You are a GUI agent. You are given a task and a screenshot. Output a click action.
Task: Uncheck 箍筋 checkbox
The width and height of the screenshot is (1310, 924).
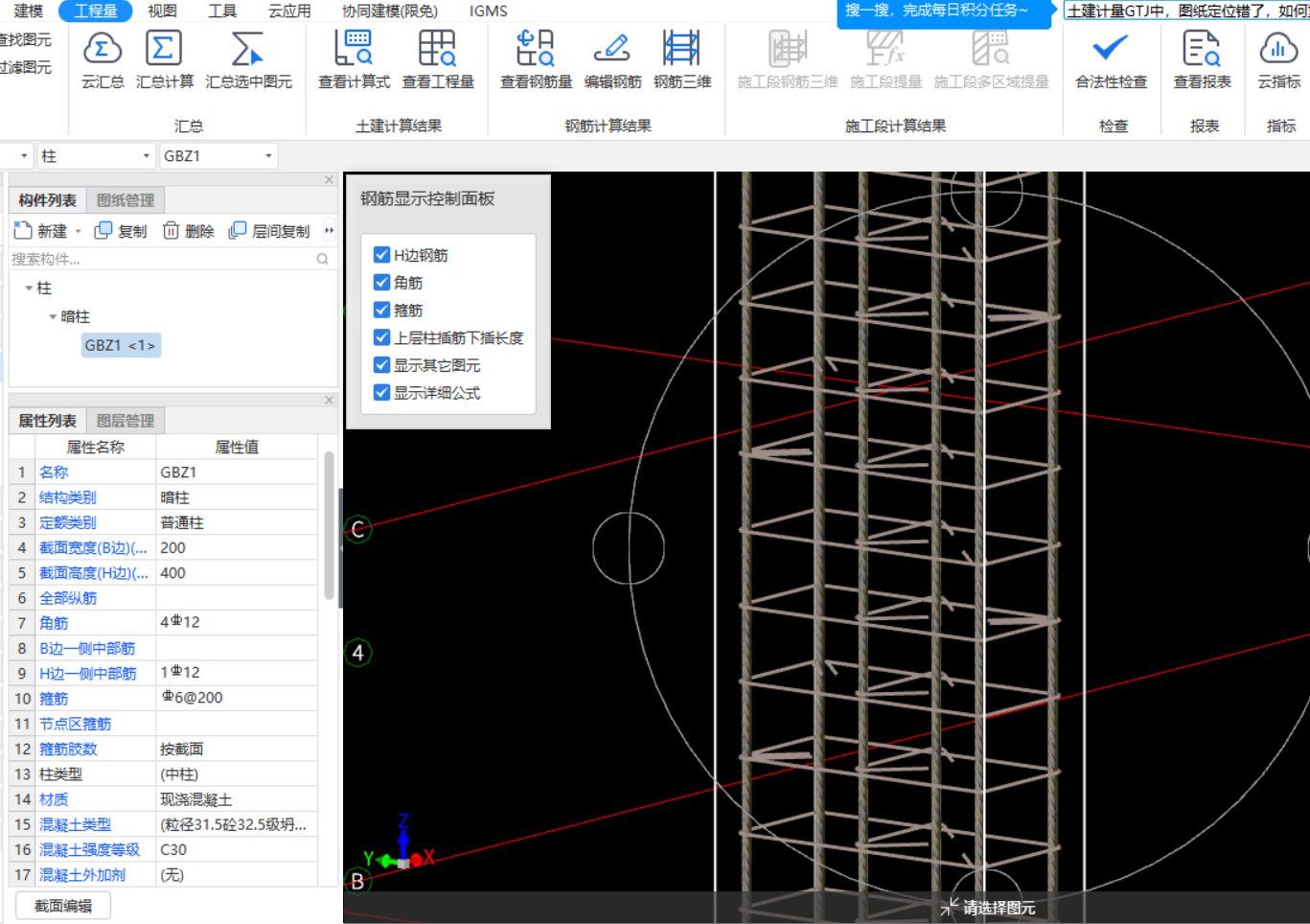(381, 310)
